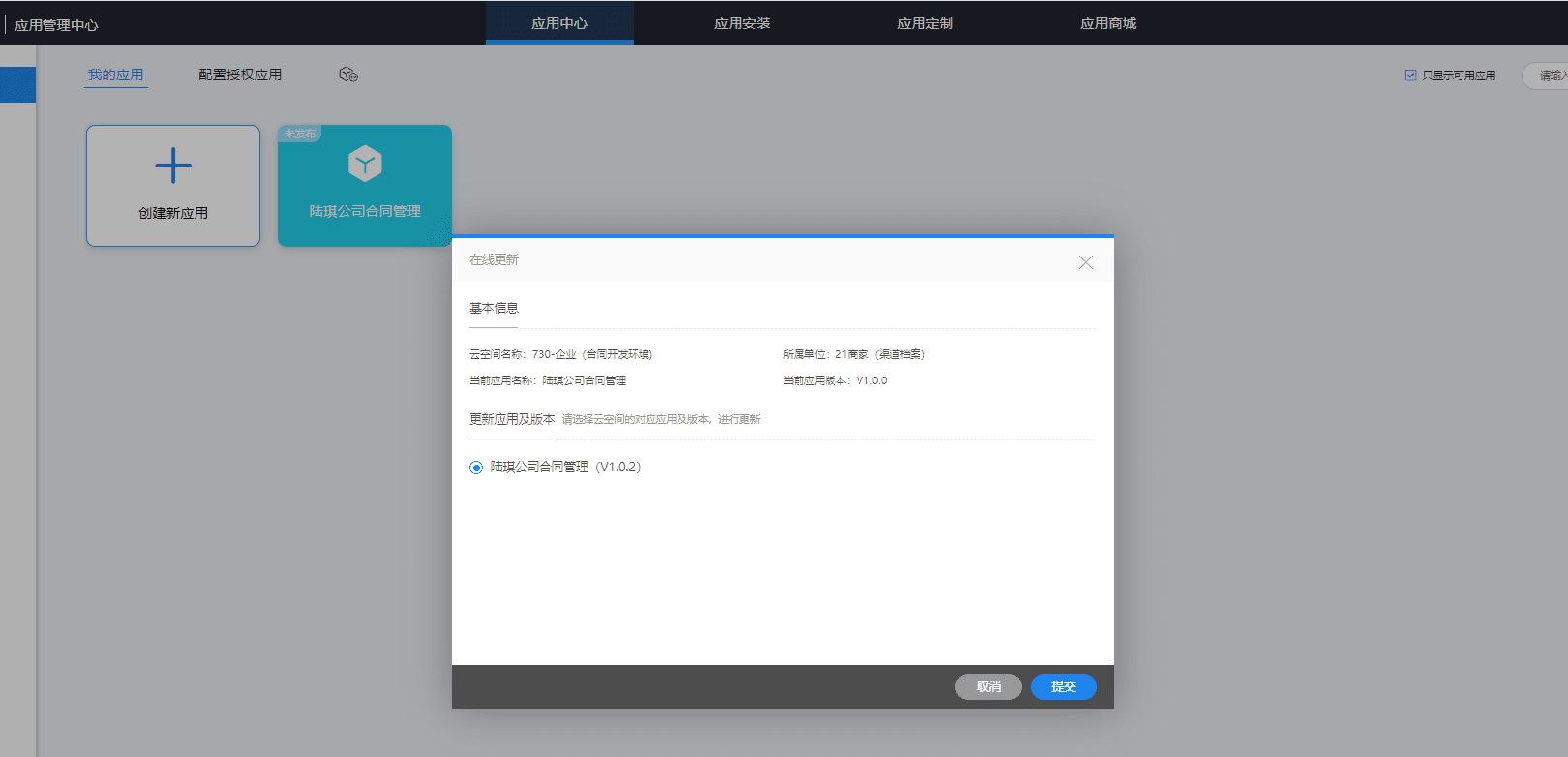Open the 应用中心 top tab
The width and height of the screenshot is (1568, 757).
pos(559,22)
